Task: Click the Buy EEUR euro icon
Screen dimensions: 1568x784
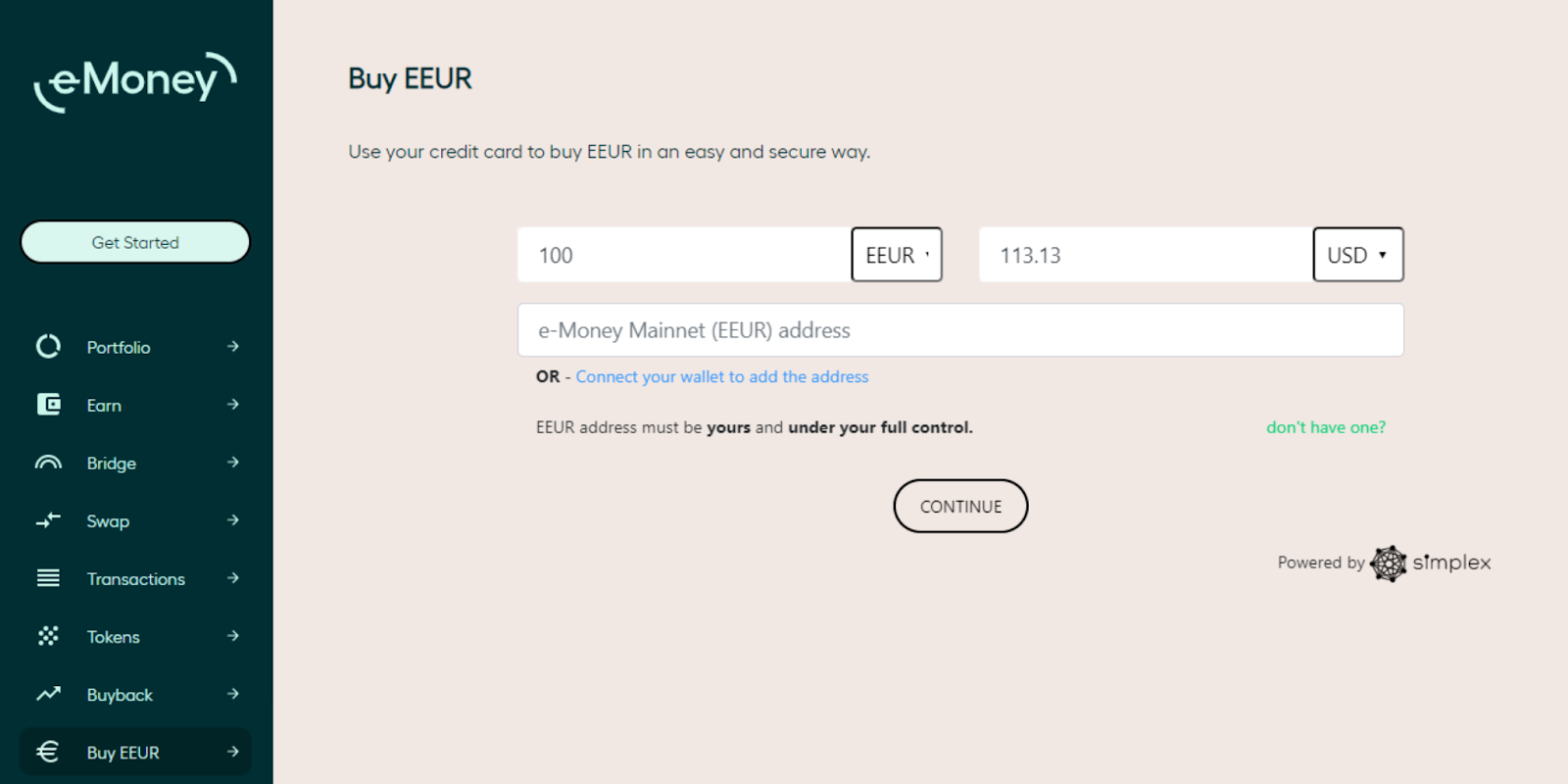Action: click(48, 752)
